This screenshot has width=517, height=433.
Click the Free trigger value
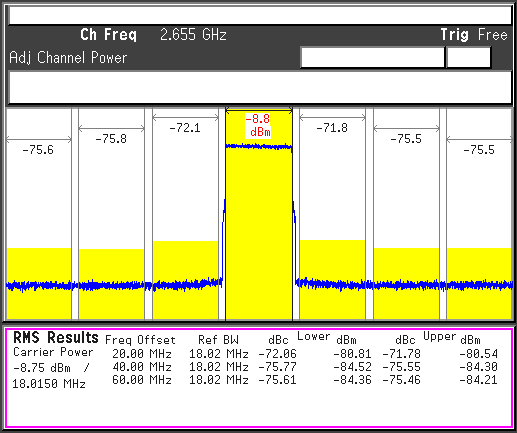493,35
